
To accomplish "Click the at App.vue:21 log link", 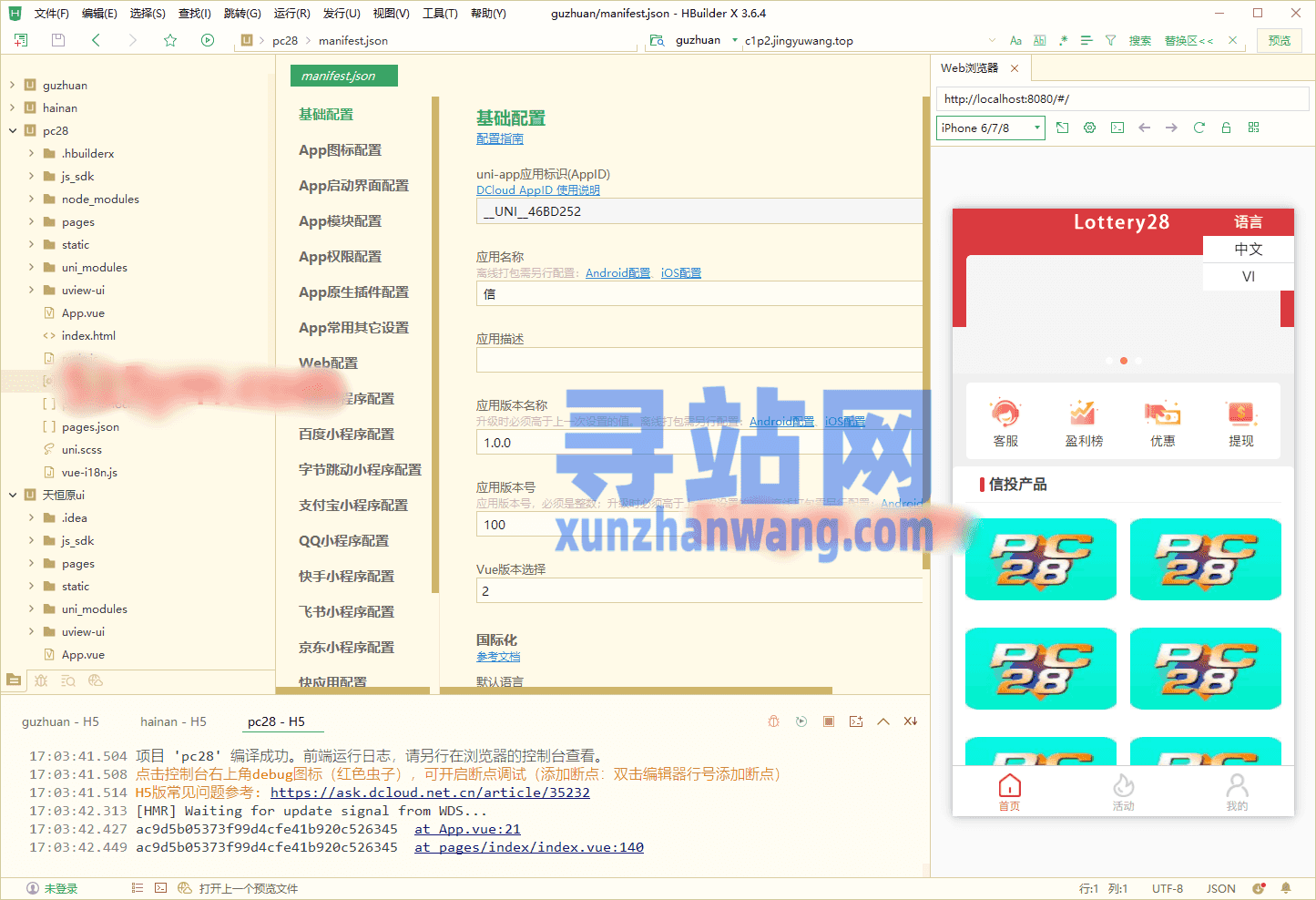I will (x=467, y=829).
